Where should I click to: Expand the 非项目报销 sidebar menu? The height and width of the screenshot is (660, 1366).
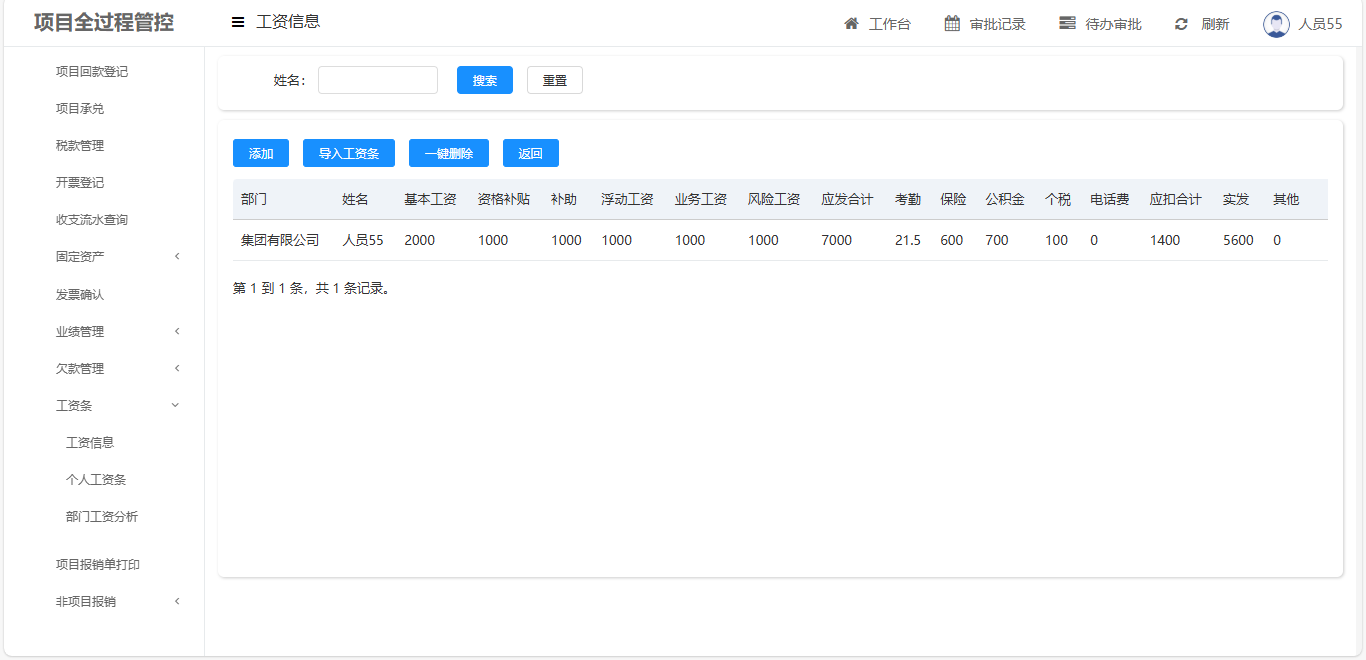(86, 602)
